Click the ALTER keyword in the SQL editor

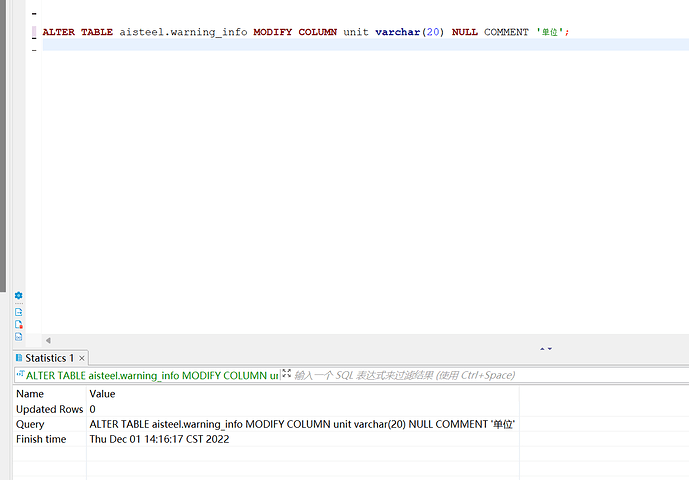(58, 32)
